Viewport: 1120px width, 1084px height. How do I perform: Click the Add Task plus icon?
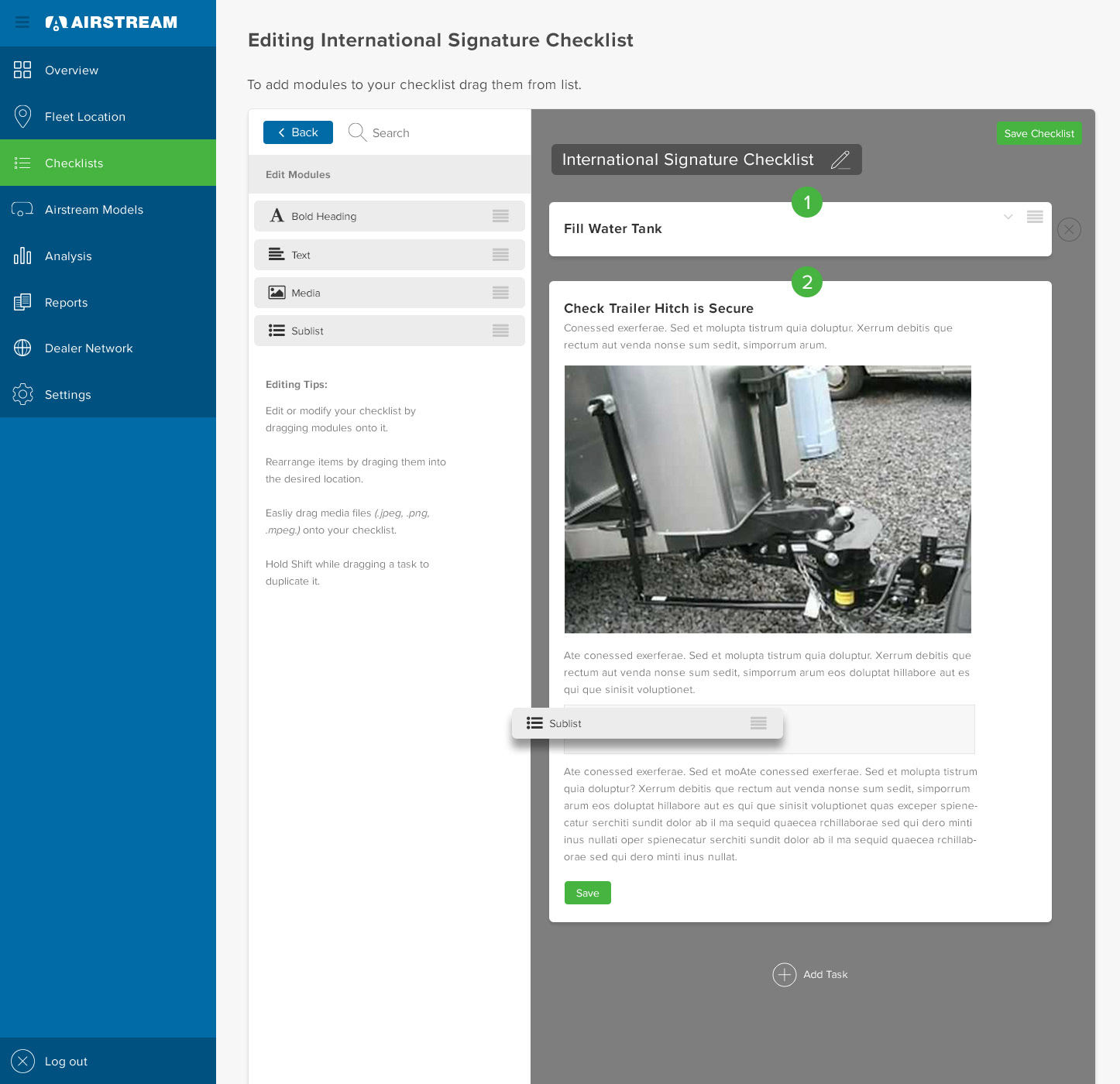pos(785,975)
